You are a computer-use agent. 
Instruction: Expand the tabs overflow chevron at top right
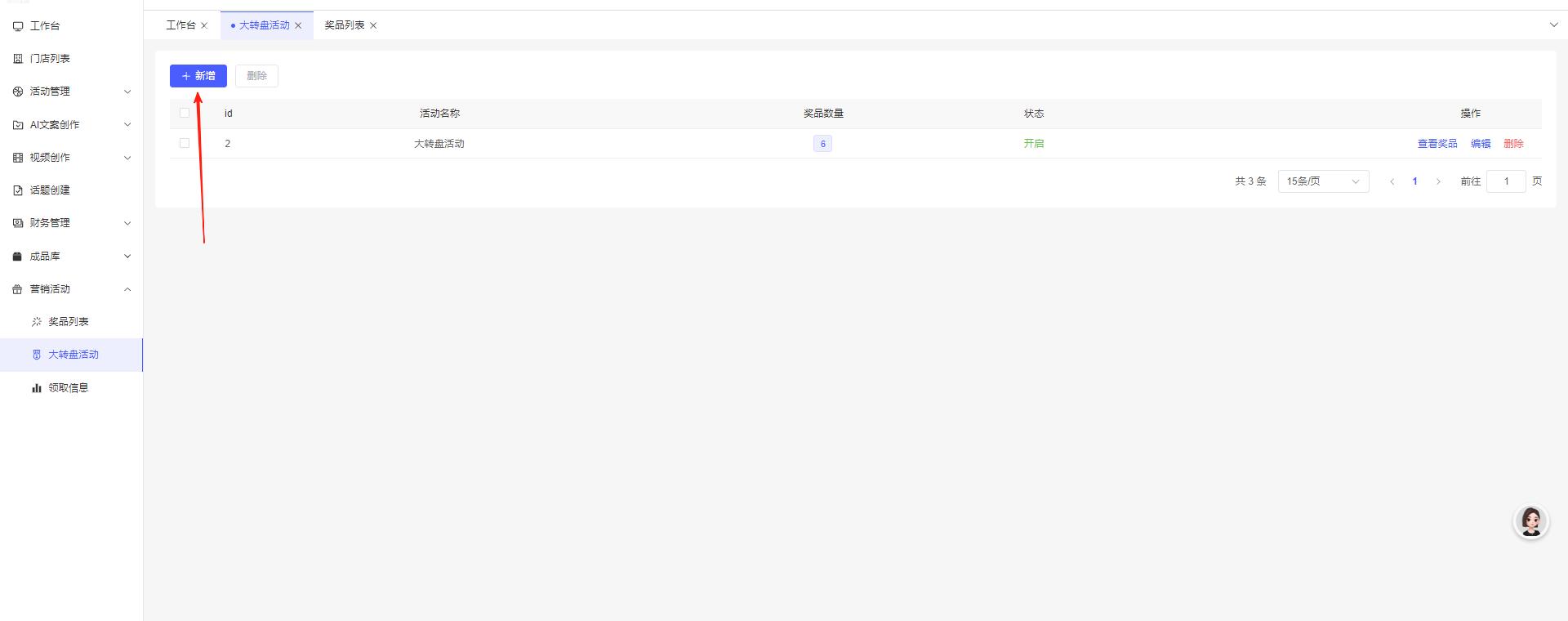click(x=1553, y=25)
